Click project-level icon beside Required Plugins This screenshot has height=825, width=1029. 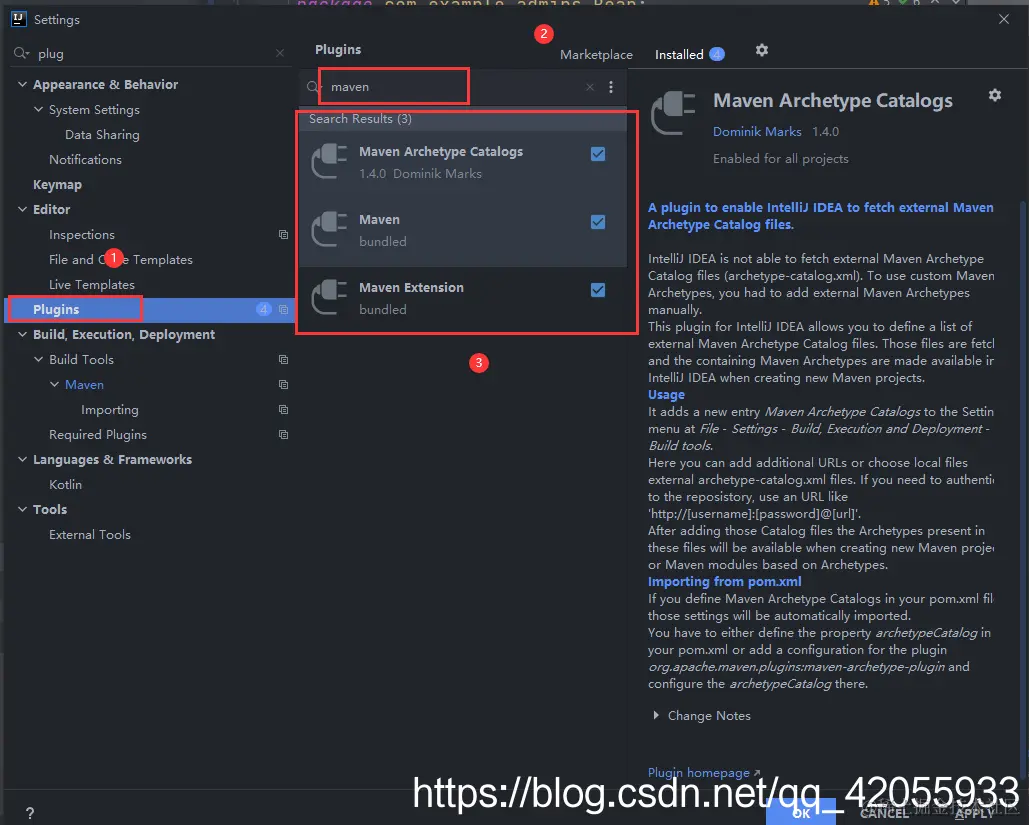284,434
